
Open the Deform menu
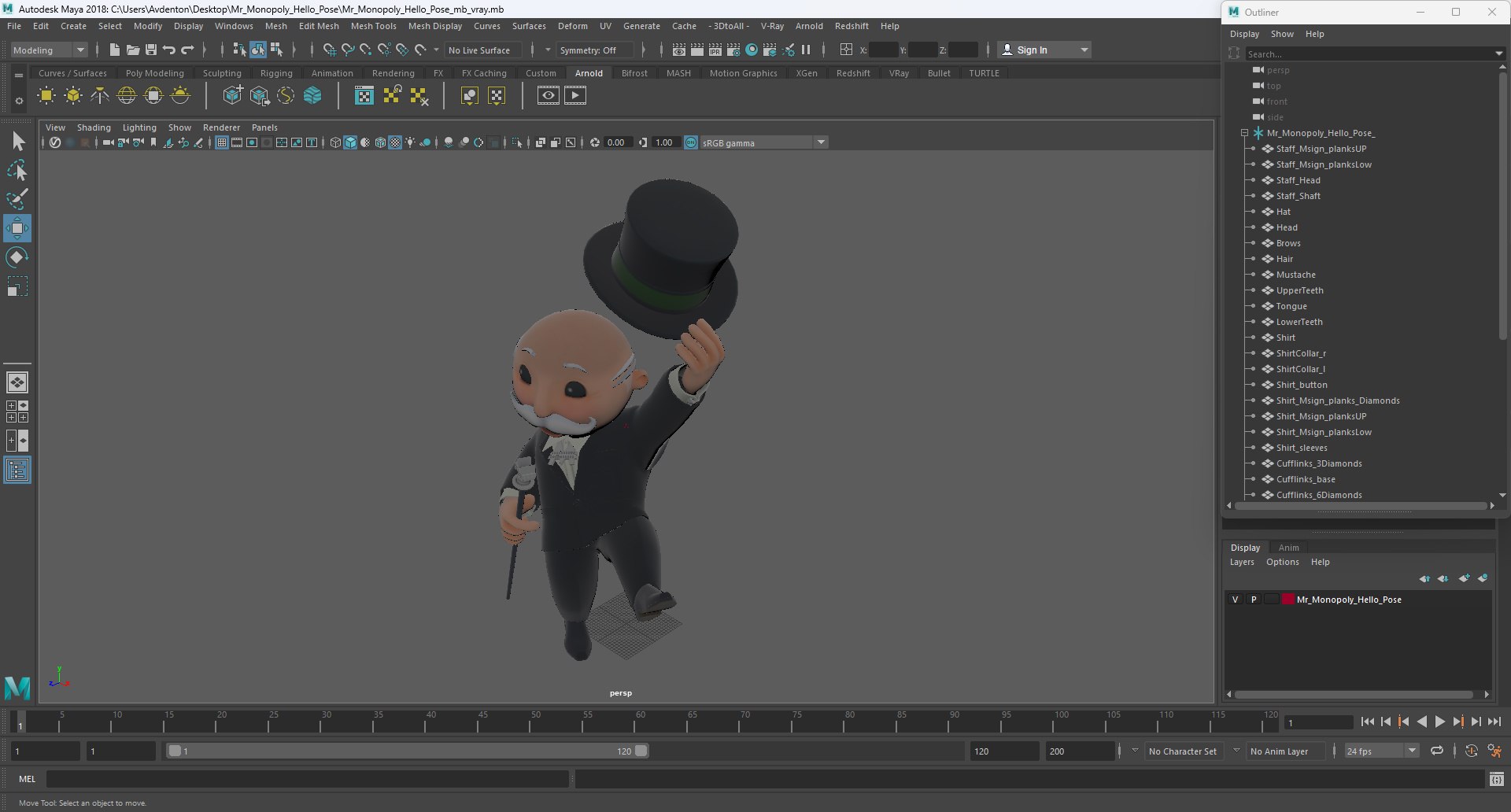pyautogui.click(x=572, y=26)
